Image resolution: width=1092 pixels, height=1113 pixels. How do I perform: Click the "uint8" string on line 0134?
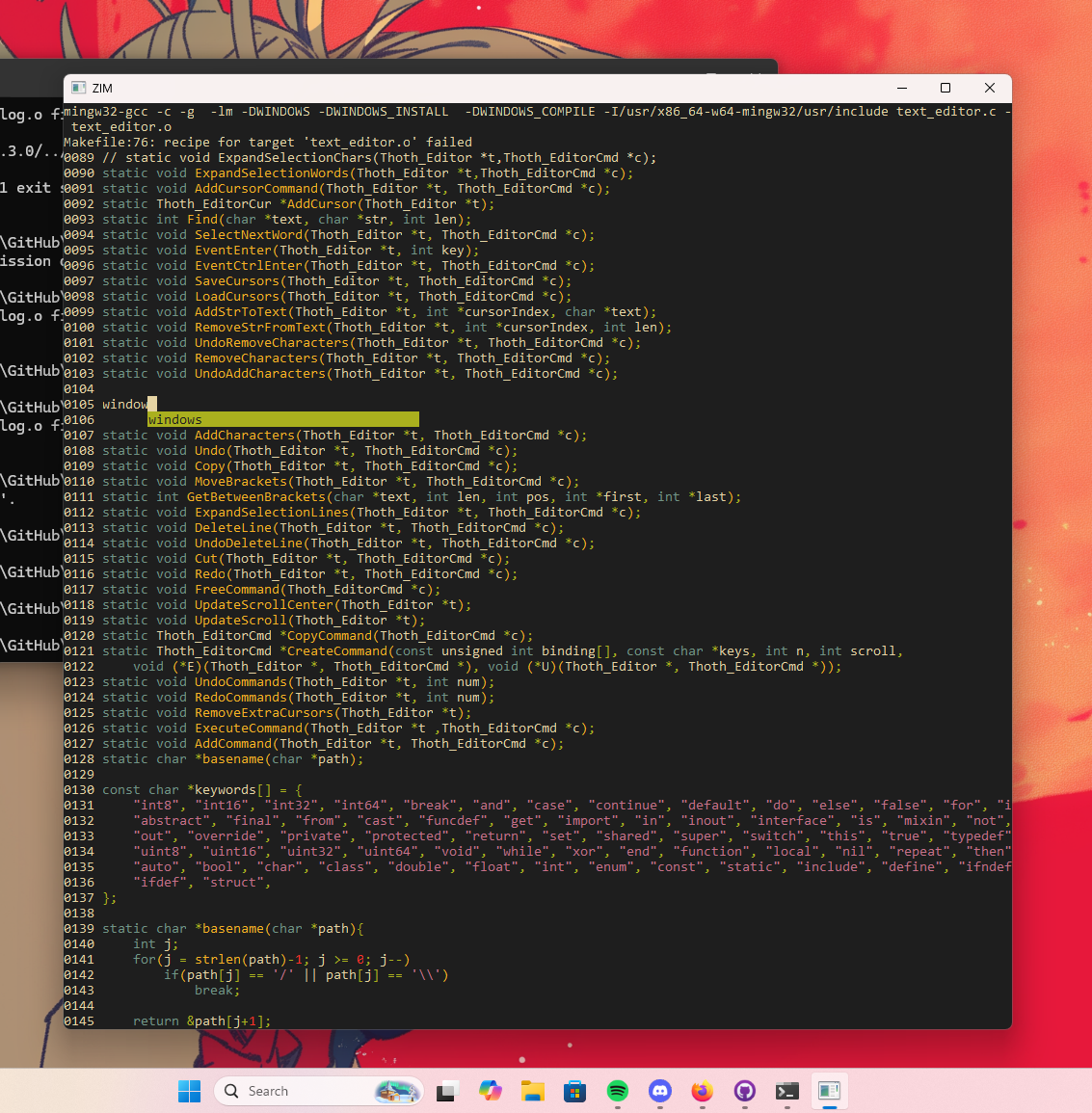click(x=160, y=852)
